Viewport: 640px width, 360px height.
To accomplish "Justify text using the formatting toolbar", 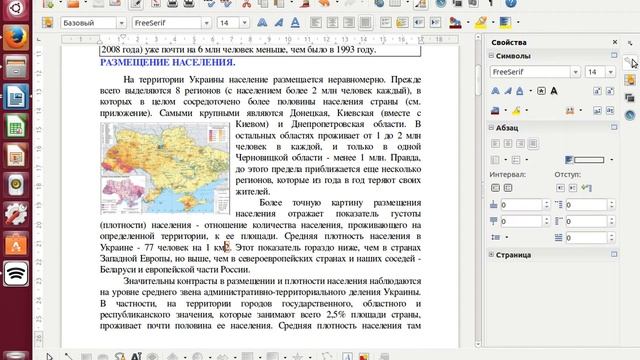I will [x=365, y=22].
